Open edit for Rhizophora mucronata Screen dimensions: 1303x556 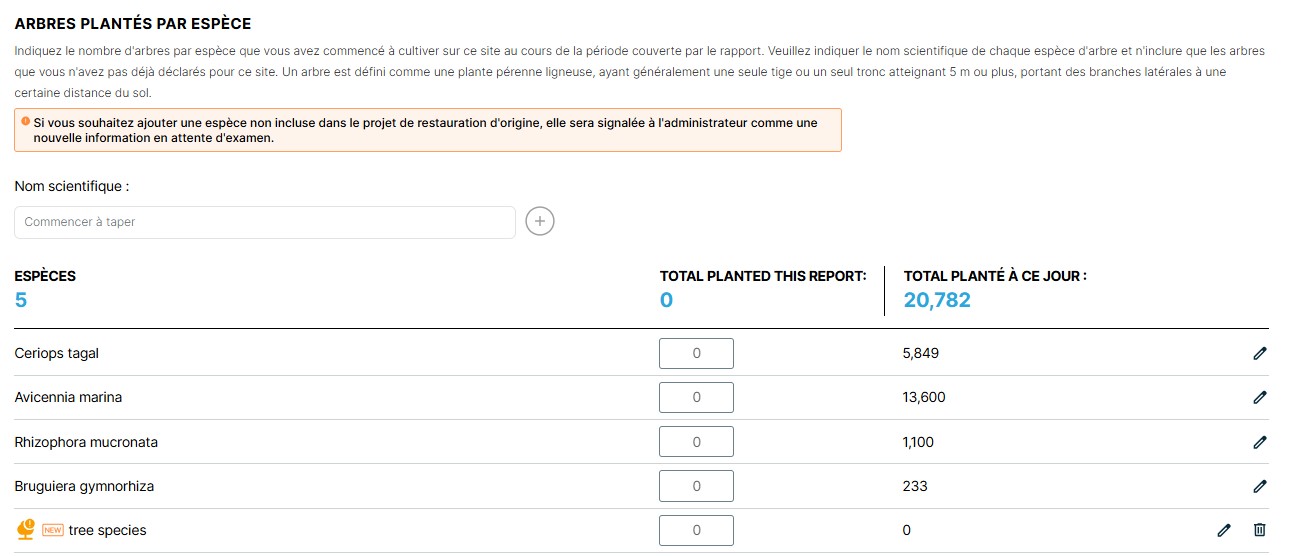(1260, 442)
